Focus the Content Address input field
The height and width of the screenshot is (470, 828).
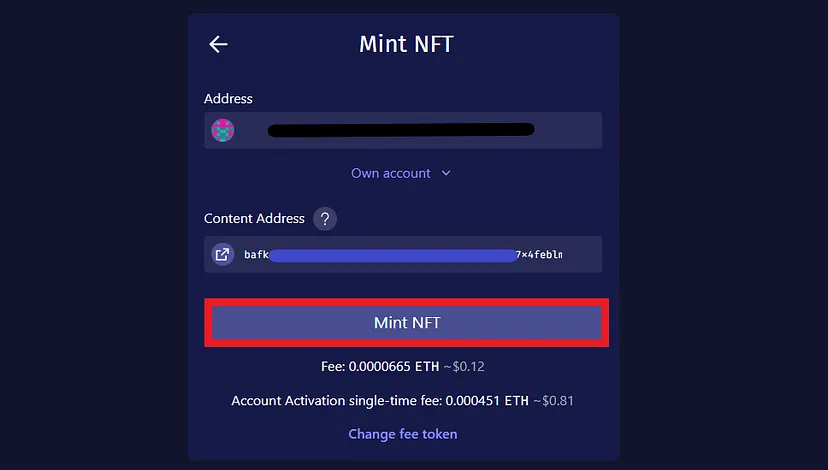point(403,255)
